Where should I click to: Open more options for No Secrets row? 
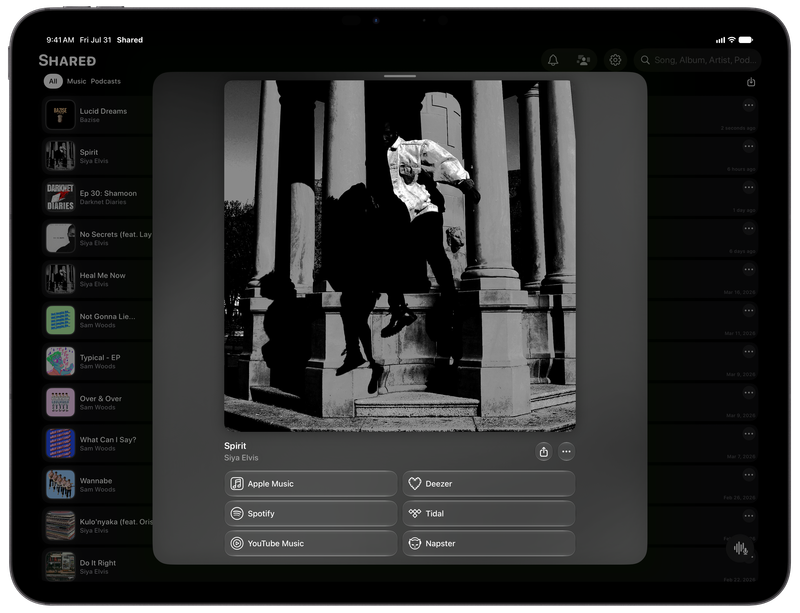(748, 229)
